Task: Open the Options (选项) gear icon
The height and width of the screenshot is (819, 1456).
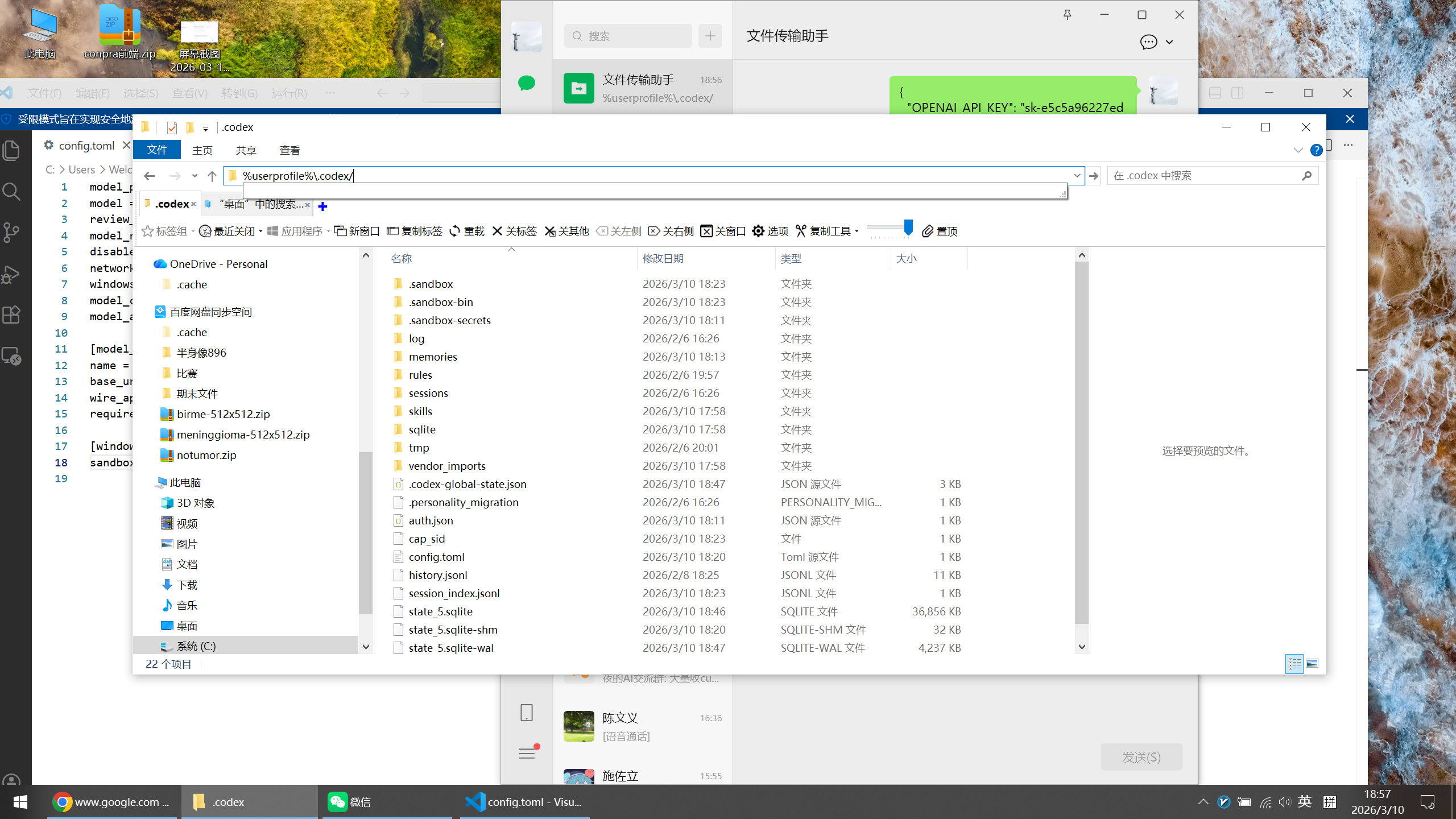Action: [758, 231]
